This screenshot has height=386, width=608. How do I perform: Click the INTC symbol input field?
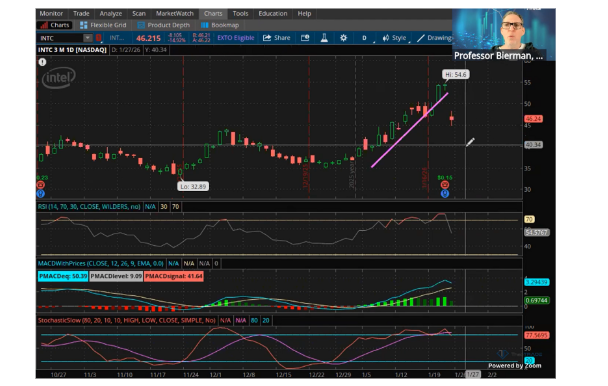(60, 38)
